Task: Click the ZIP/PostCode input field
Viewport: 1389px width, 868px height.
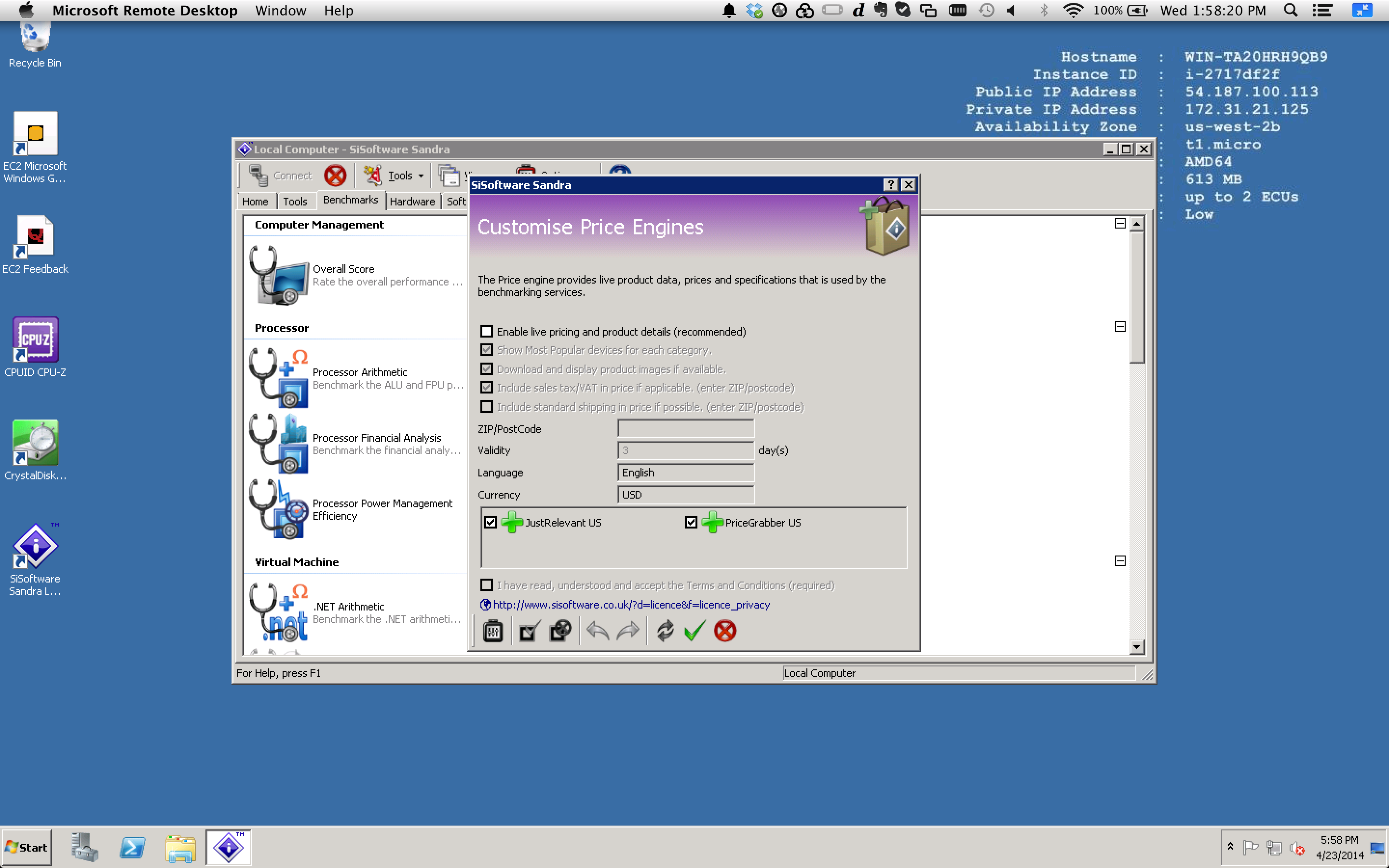Action: pos(685,428)
